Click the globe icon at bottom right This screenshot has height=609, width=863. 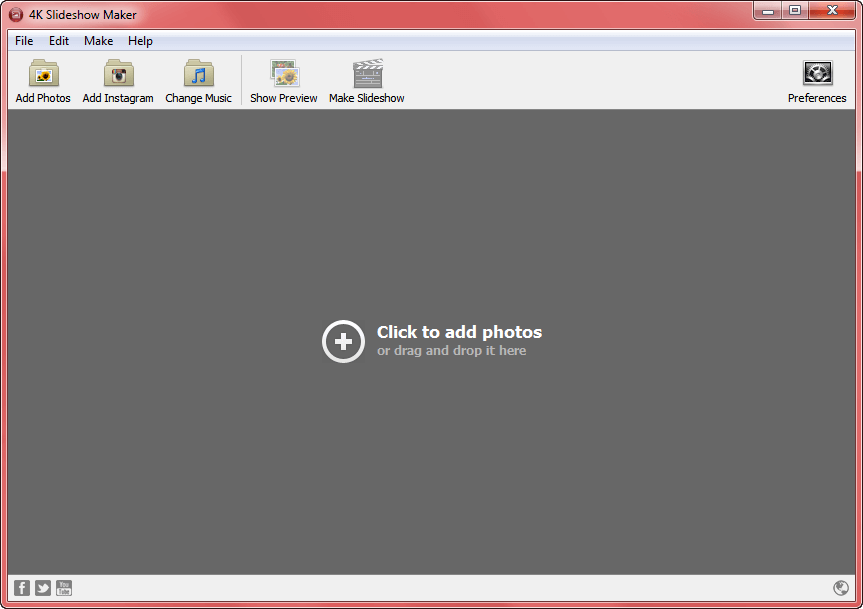(x=840, y=588)
